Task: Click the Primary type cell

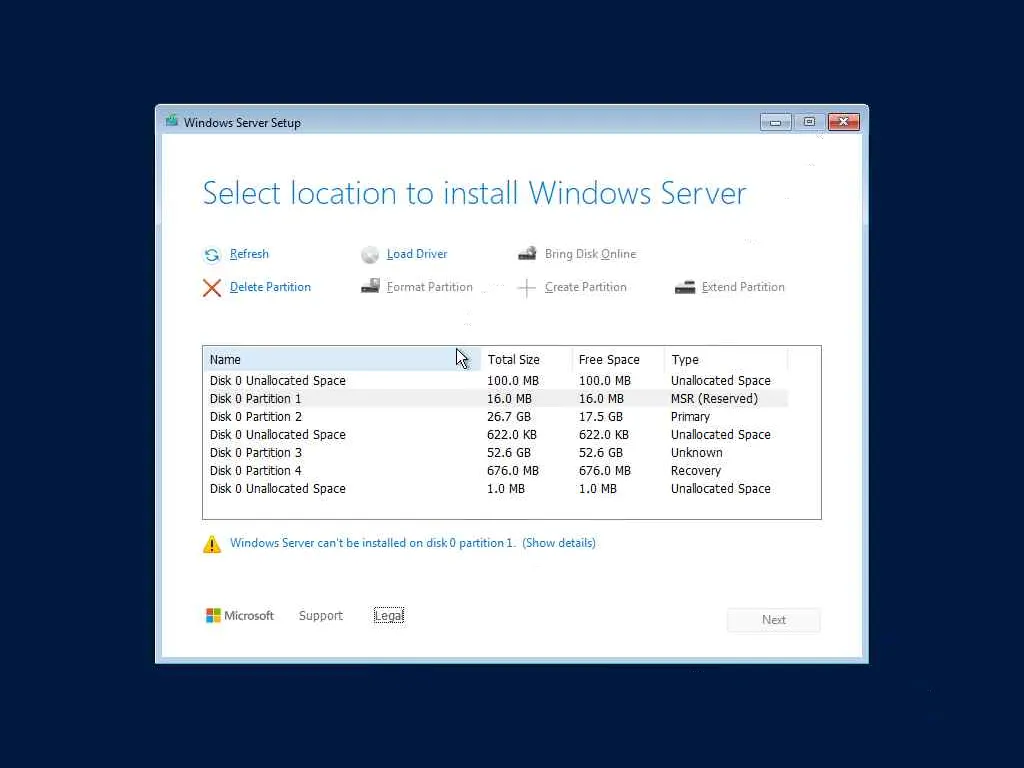Action: coord(690,417)
